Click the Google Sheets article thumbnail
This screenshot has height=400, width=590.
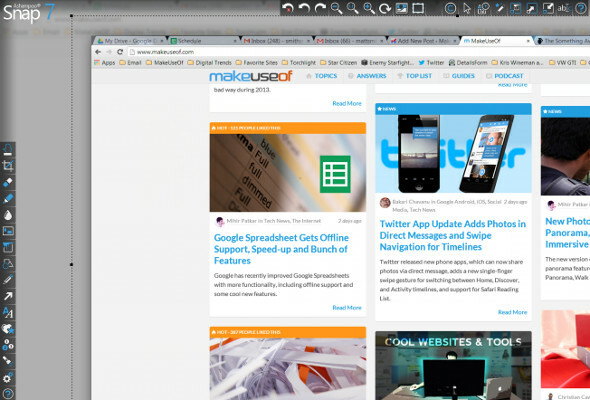tap(288, 173)
